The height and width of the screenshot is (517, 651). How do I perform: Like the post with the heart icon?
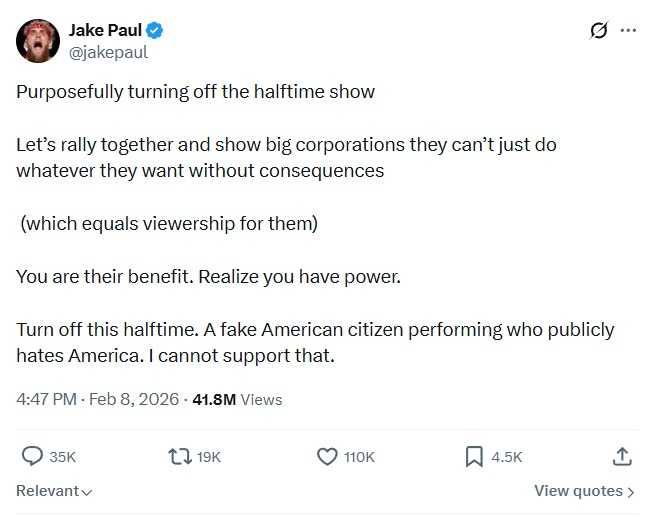[x=327, y=456]
